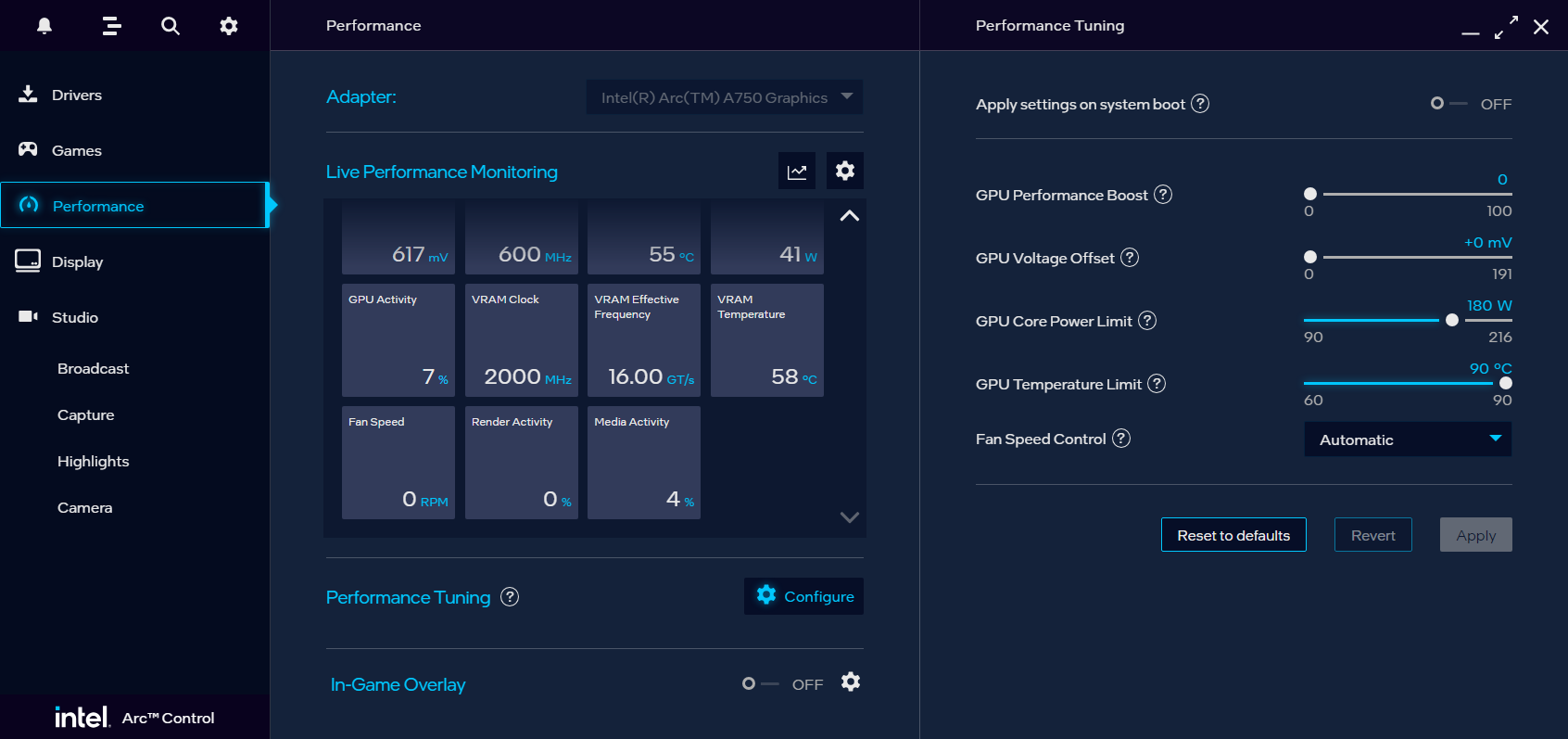Click the GPU Core Power Limit slider handle
The image size is (1568, 739).
(x=1452, y=320)
